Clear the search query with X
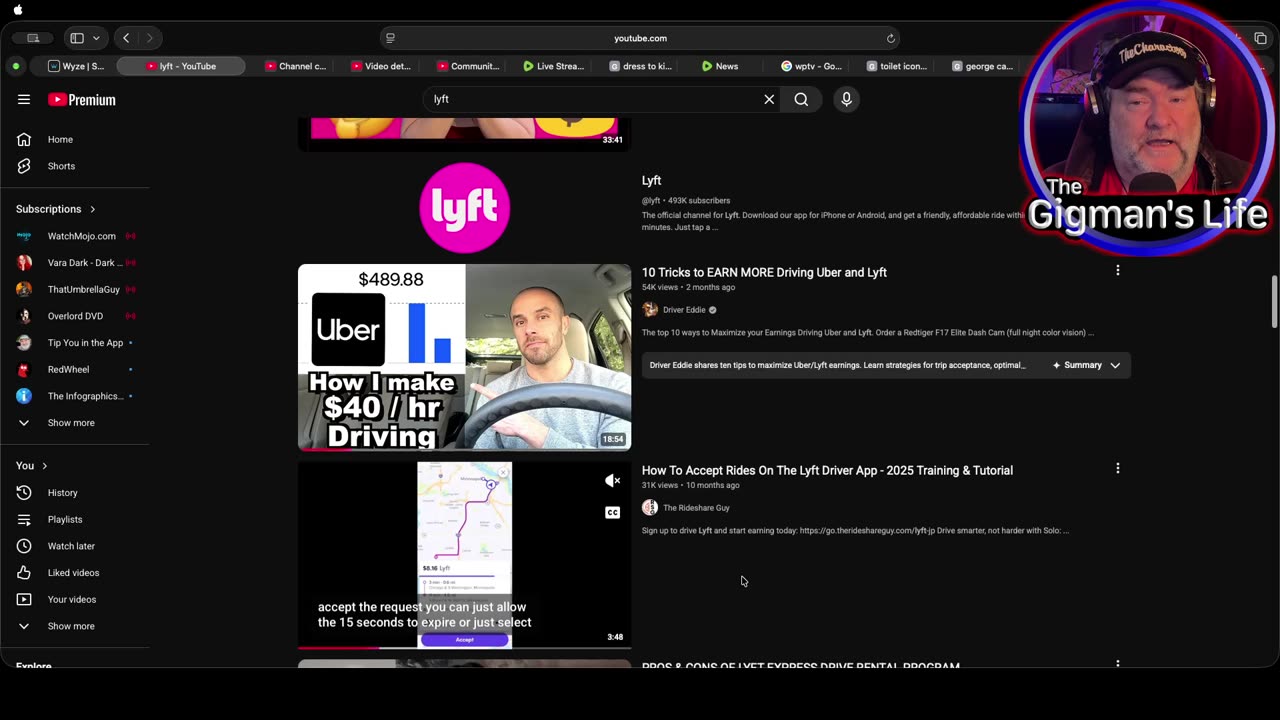 [x=769, y=99]
